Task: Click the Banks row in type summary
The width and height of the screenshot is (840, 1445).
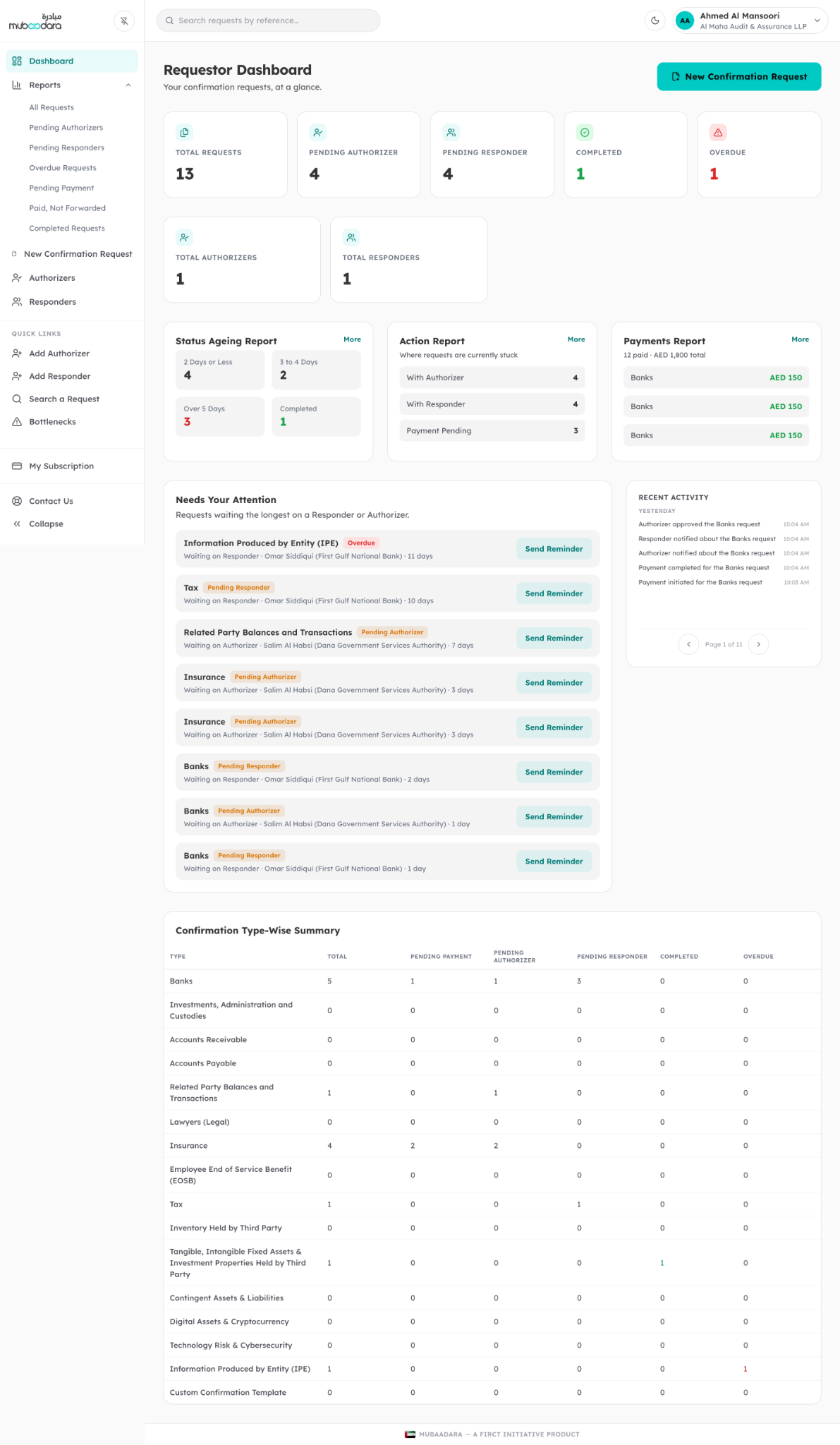Action: pos(492,981)
